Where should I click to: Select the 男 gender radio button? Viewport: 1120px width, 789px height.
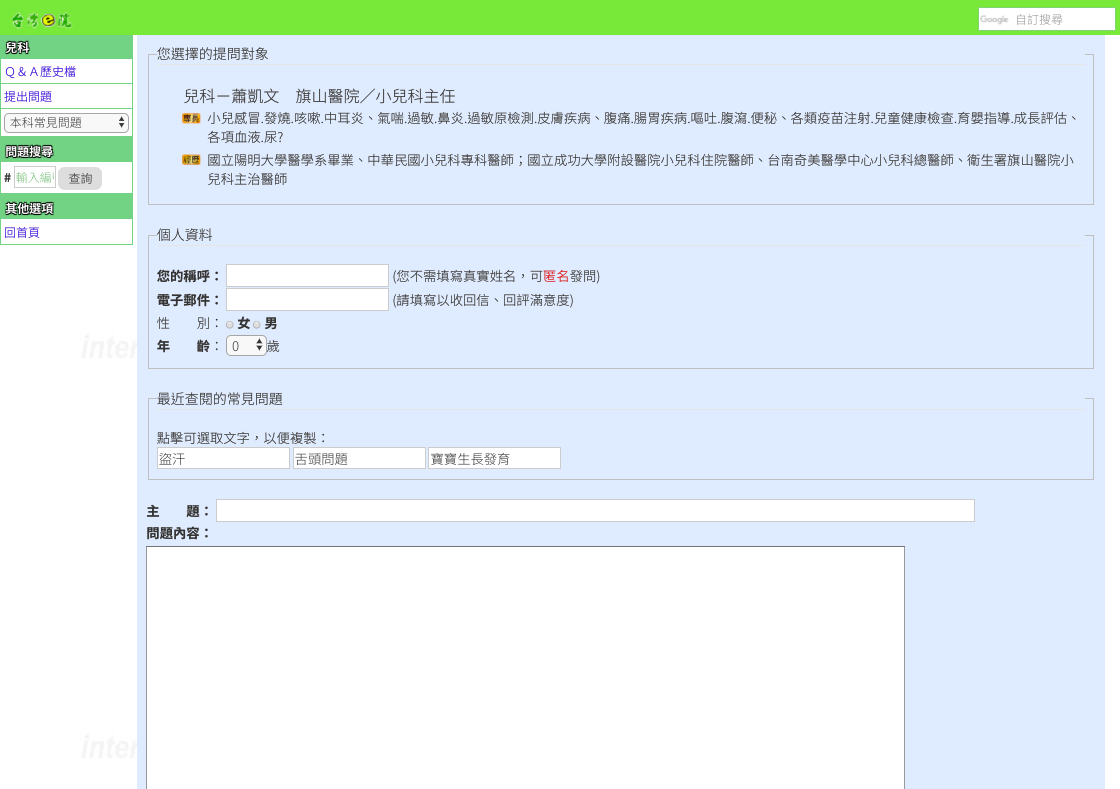[x=257, y=325]
